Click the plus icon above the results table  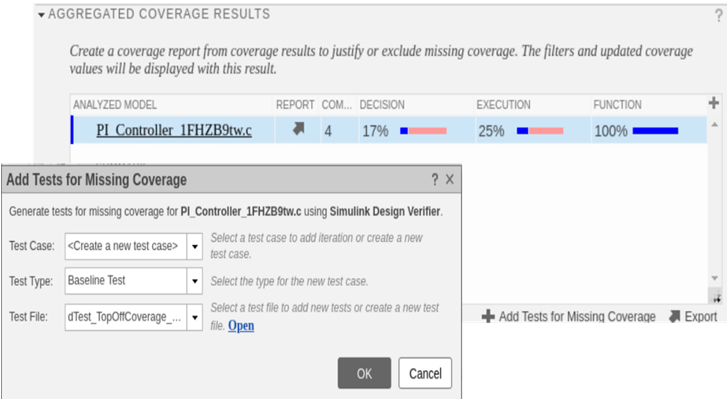(713, 103)
